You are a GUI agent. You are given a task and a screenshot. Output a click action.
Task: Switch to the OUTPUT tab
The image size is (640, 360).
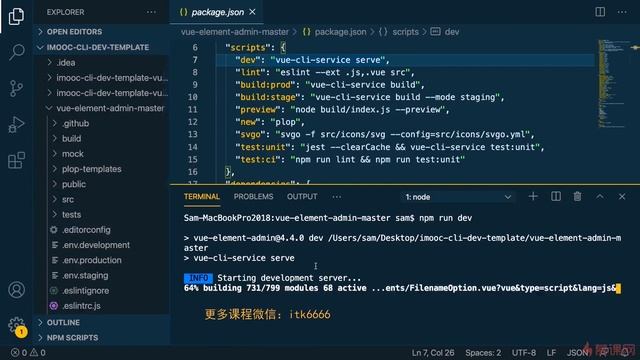click(x=302, y=197)
